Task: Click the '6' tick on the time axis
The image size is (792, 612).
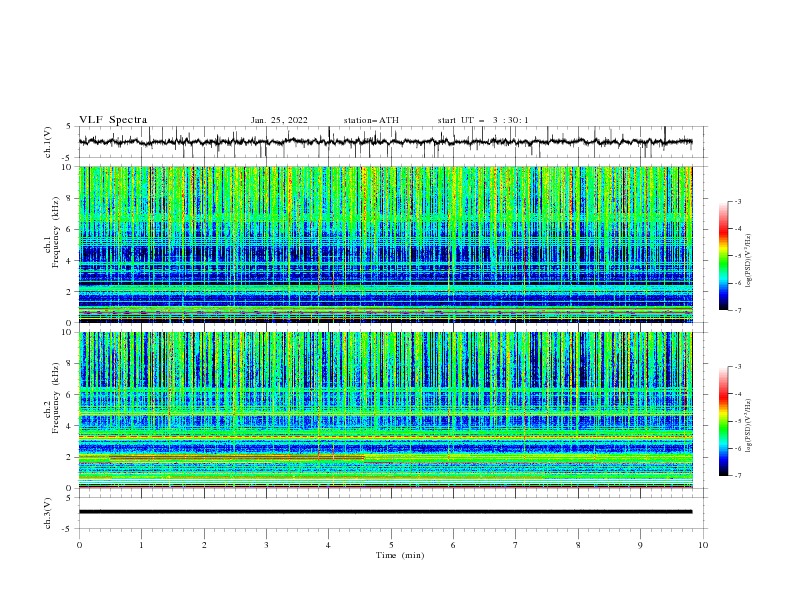Action: pyautogui.click(x=453, y=545)
